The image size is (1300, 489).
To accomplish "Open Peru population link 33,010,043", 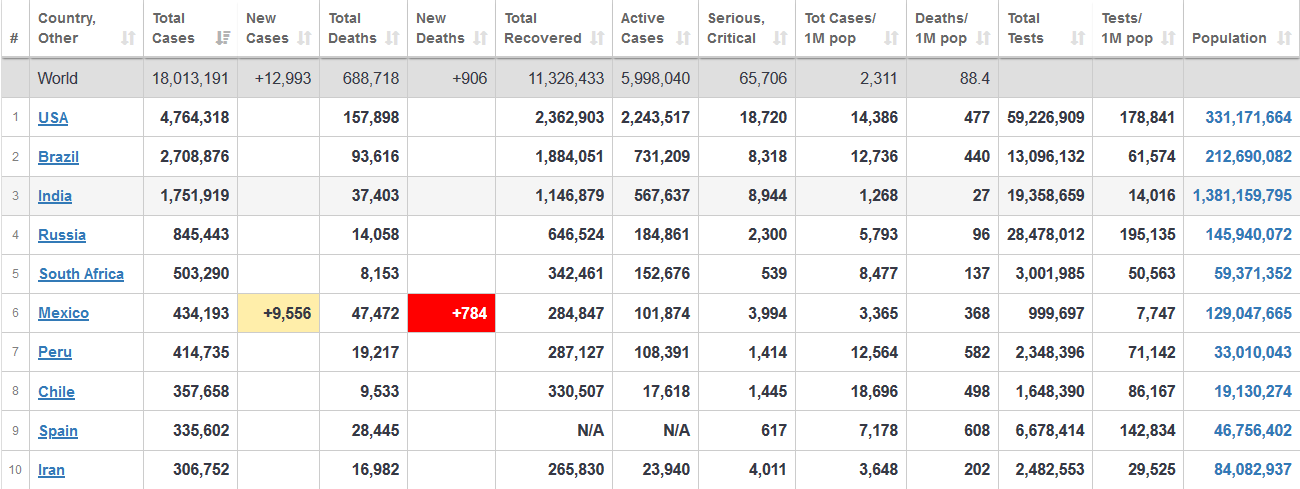I will coord(1253,352).
